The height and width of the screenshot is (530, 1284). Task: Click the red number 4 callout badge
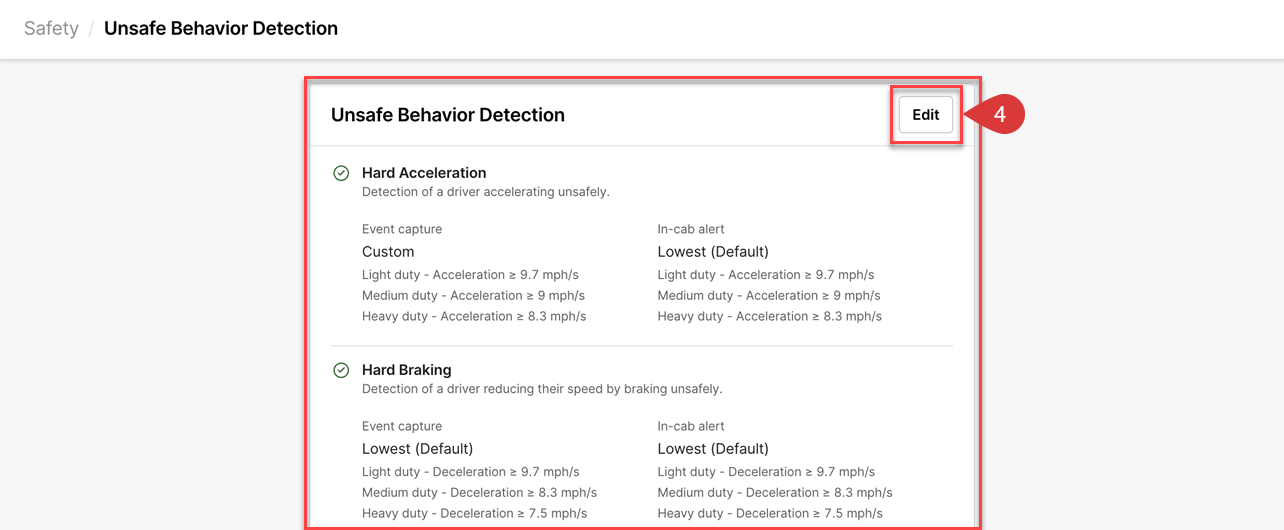click(x=999, y=115)
